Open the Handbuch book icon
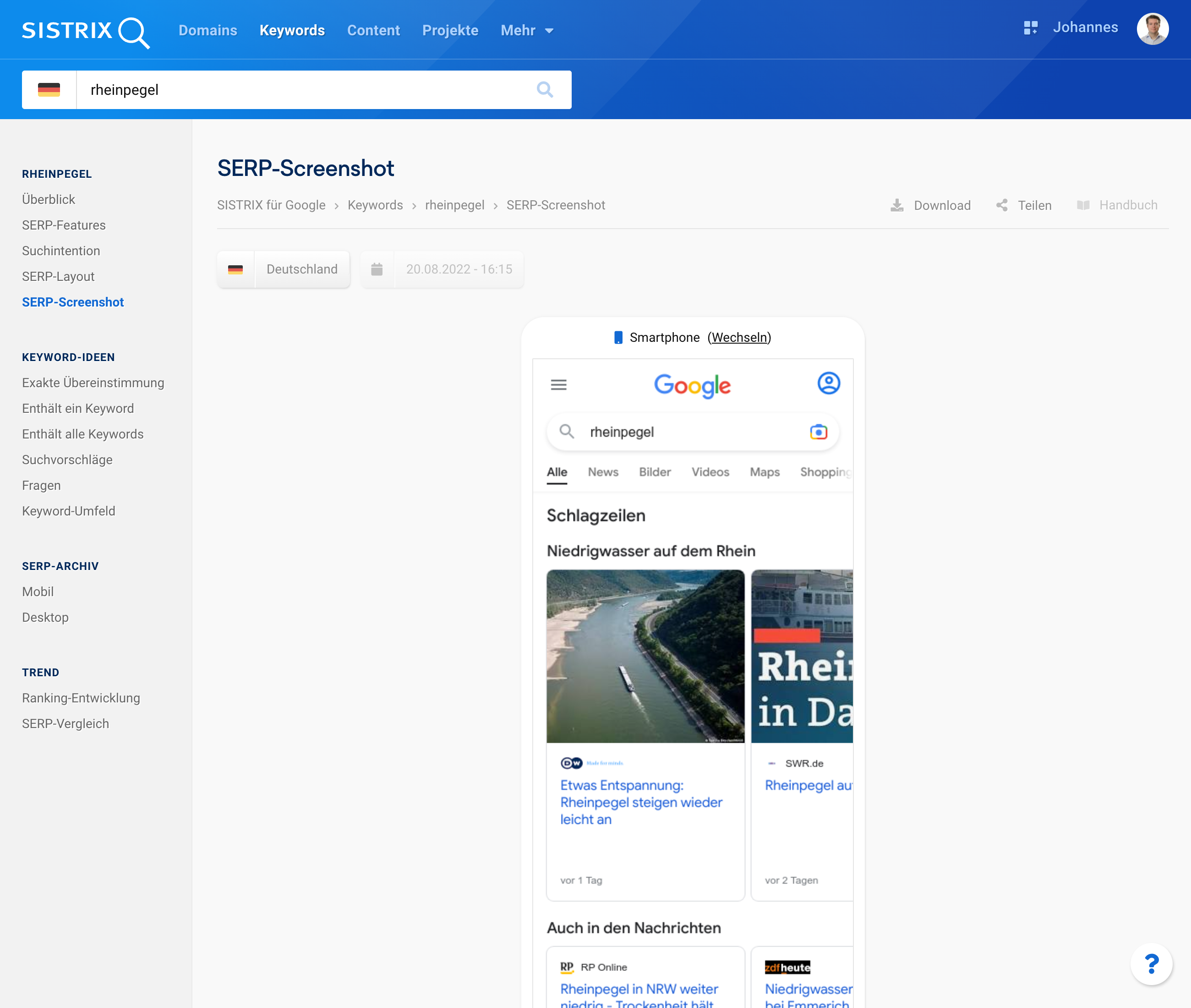 pos(1083,205)
